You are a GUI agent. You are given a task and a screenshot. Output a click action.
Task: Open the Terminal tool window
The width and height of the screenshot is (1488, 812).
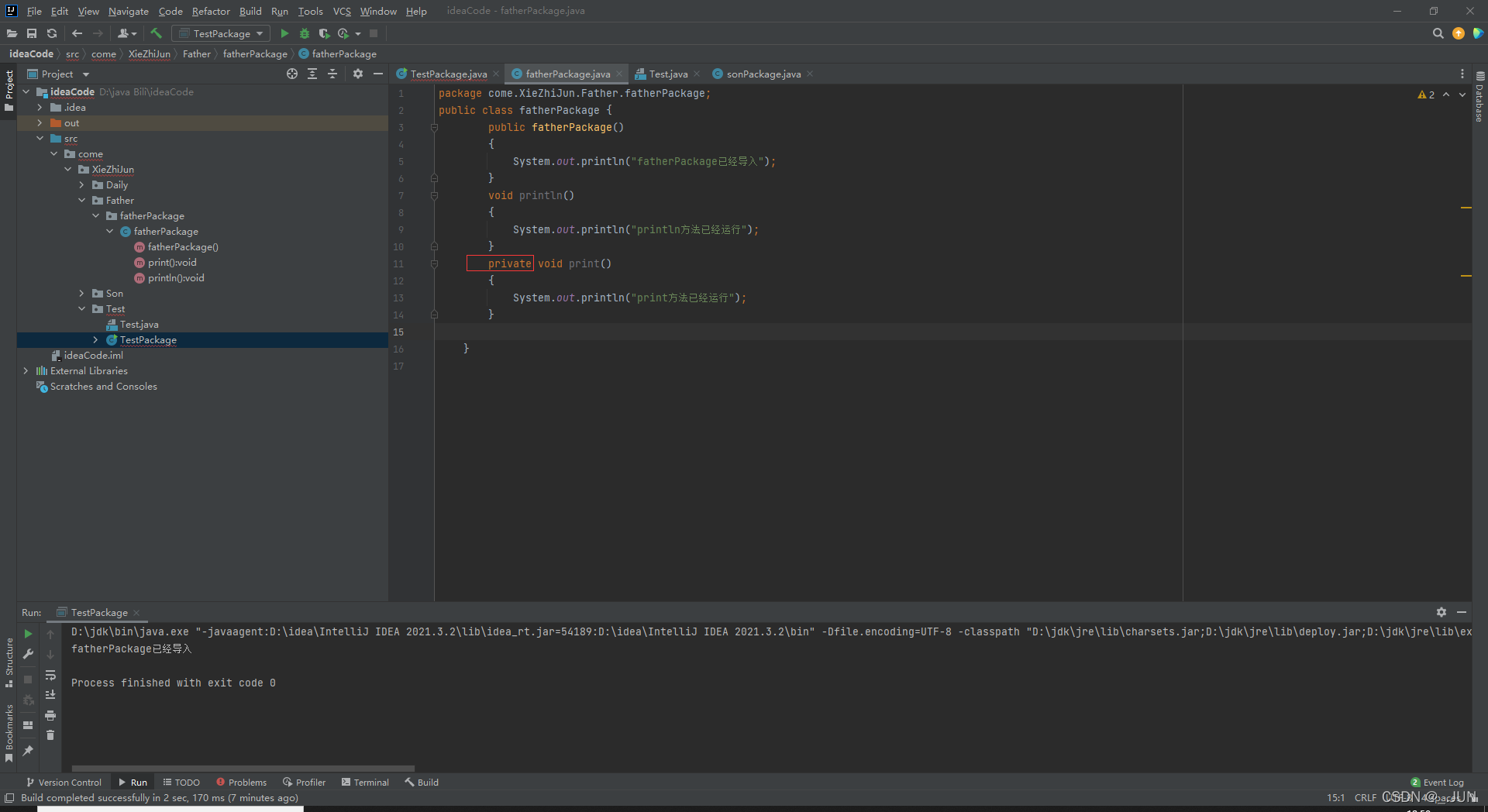[365, 783]
